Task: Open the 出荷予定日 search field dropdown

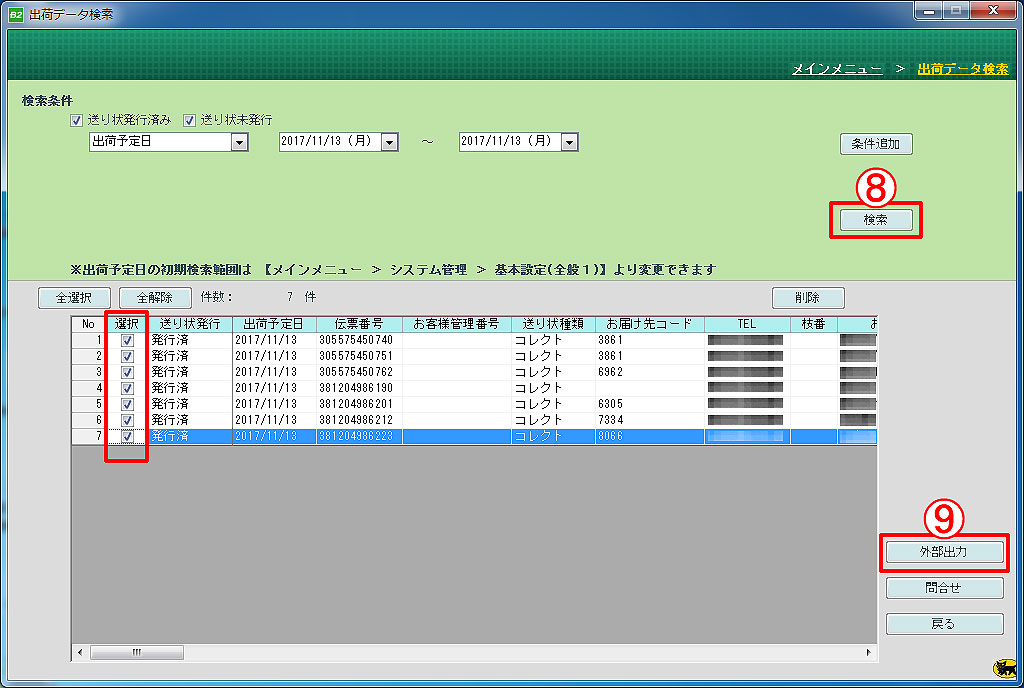Action: (x=239, y=142)
